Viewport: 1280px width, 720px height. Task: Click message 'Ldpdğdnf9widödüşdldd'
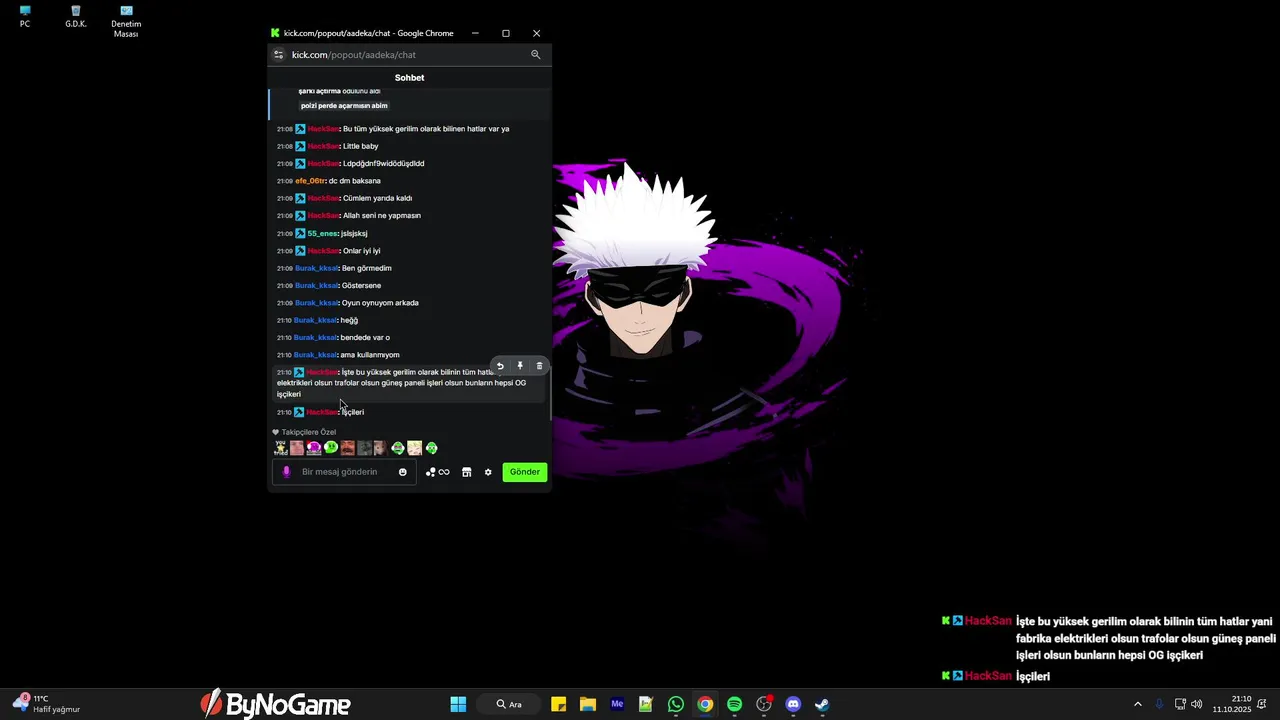[x=384, y=164]
